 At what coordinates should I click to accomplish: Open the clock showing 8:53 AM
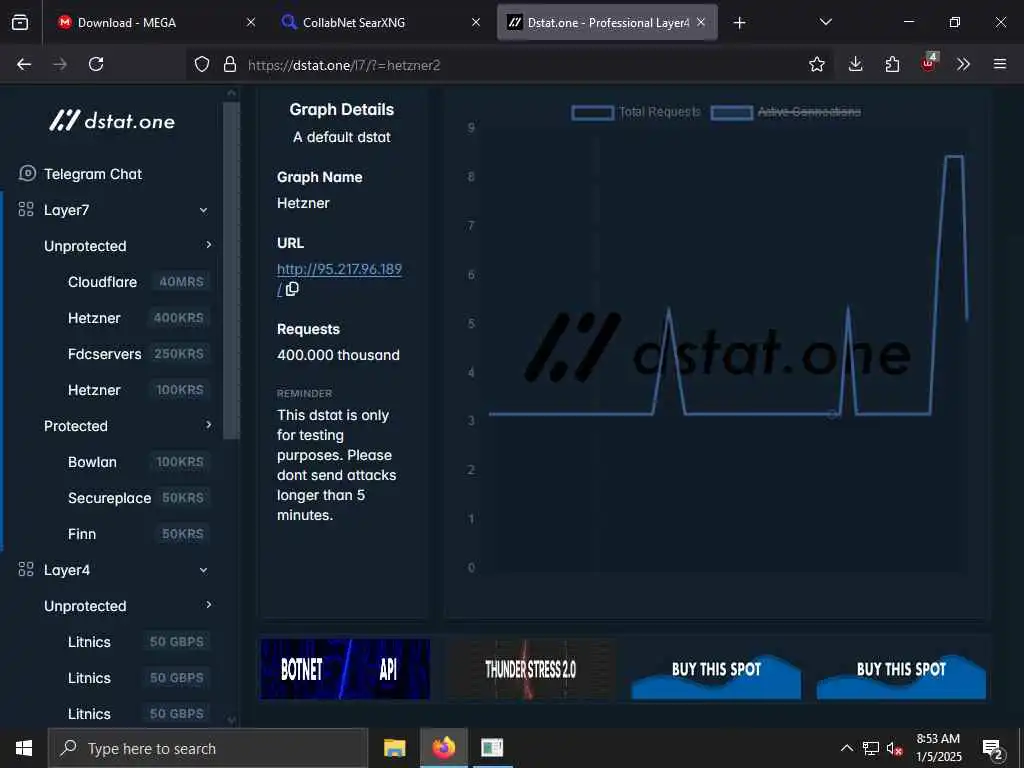[938, 748]
